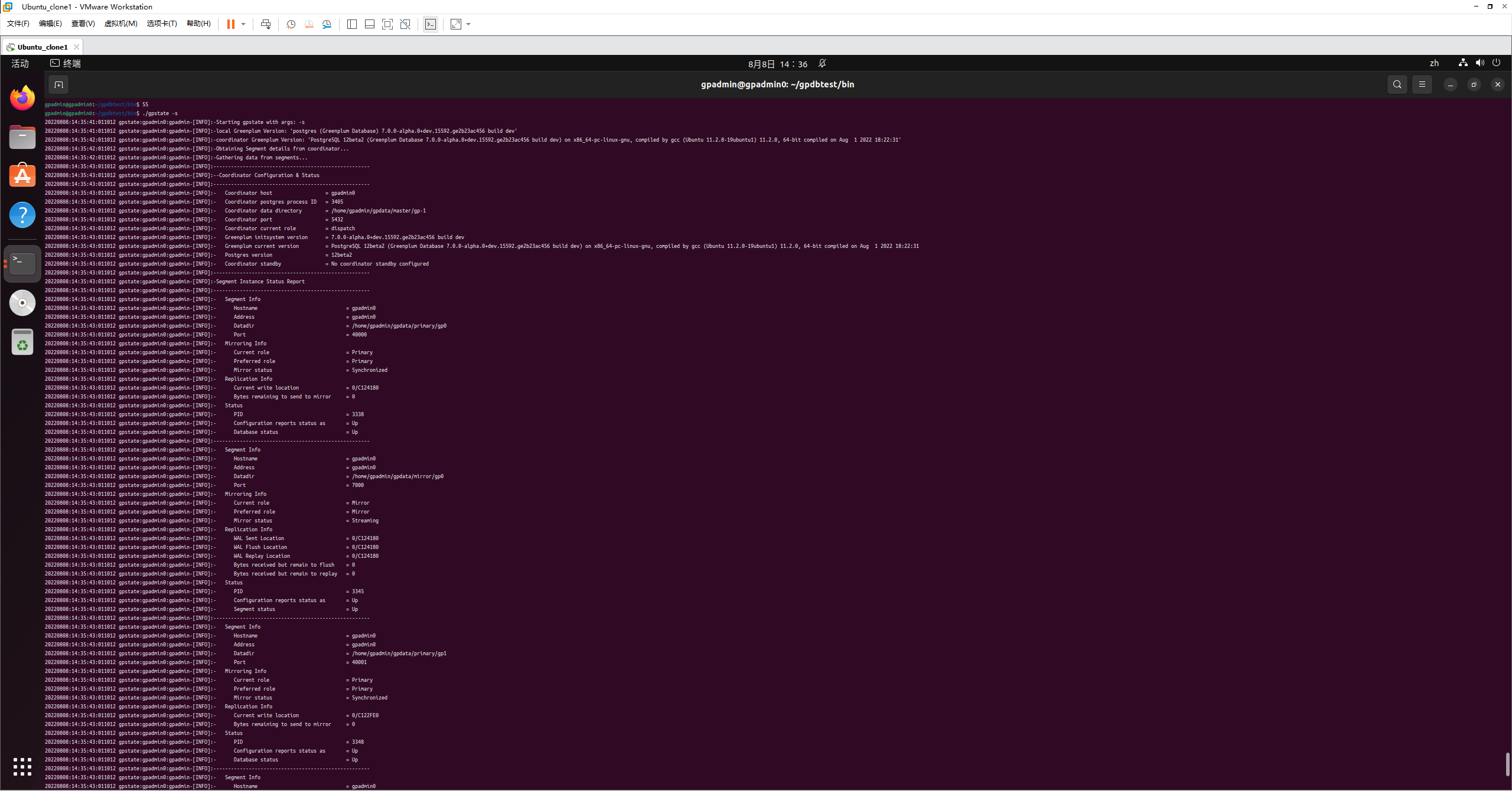Screen dimensions: 1512x791
Task: Click the new terminal tab button
Action: pos(58,84)
